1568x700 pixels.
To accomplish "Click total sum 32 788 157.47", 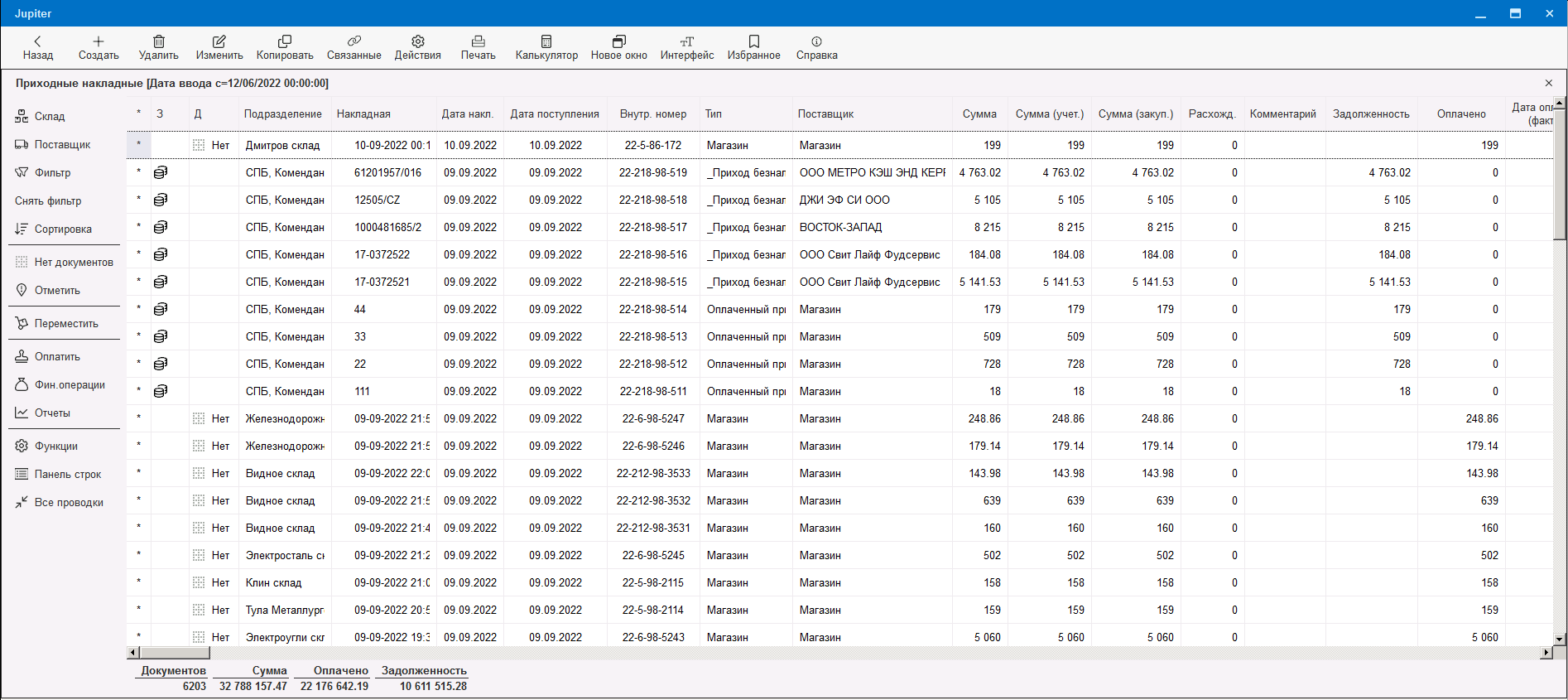I will (253, 686).
